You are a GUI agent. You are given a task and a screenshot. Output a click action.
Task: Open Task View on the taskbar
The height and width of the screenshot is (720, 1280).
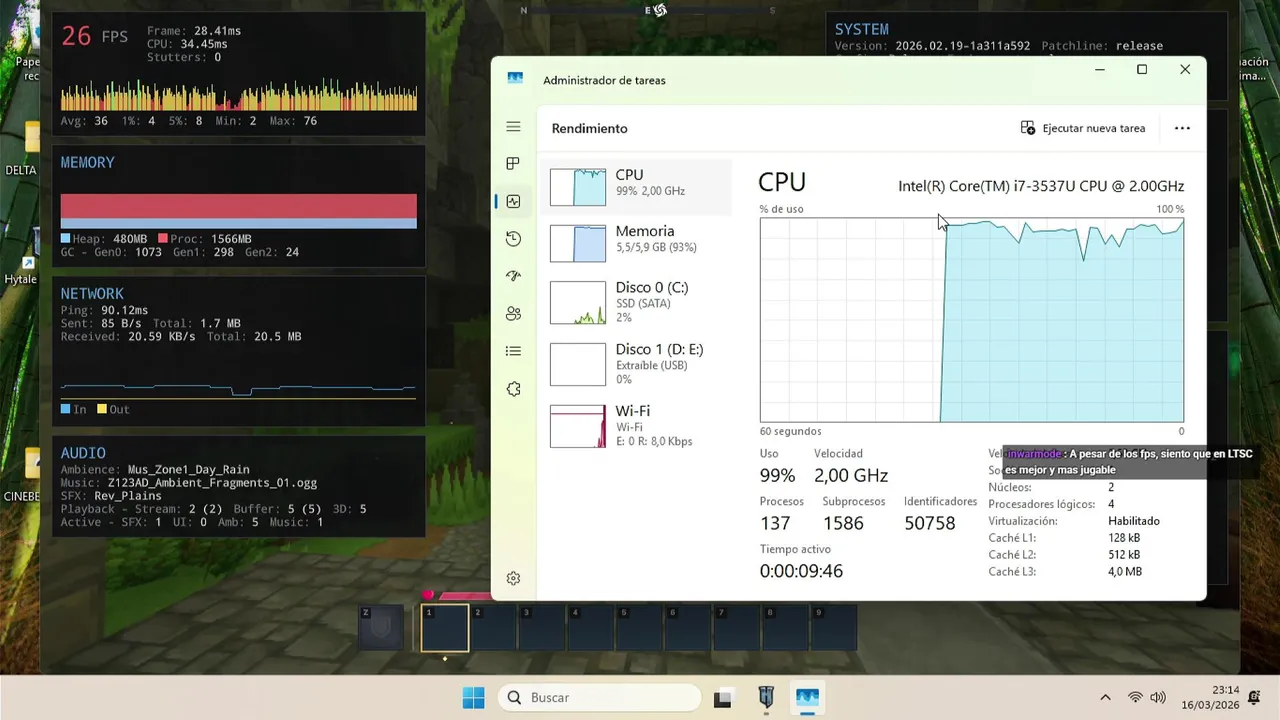point(722,698)
